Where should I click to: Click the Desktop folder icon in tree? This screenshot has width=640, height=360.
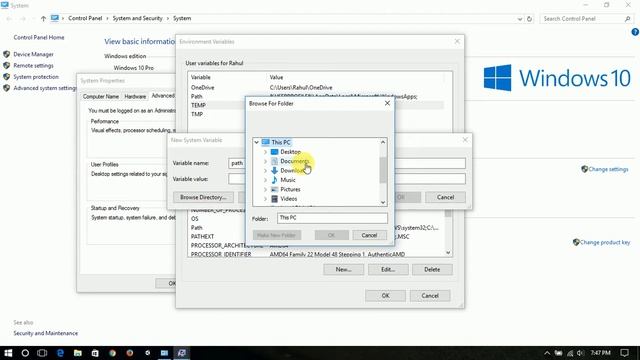pyautogui.click(x=275, y=152)
